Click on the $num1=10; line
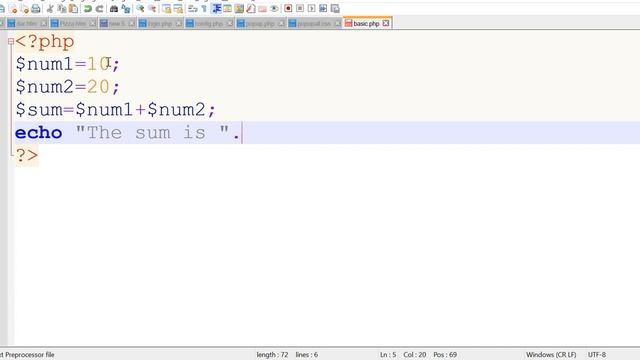Viewport: 640px width, 360px height. [68, 64]
